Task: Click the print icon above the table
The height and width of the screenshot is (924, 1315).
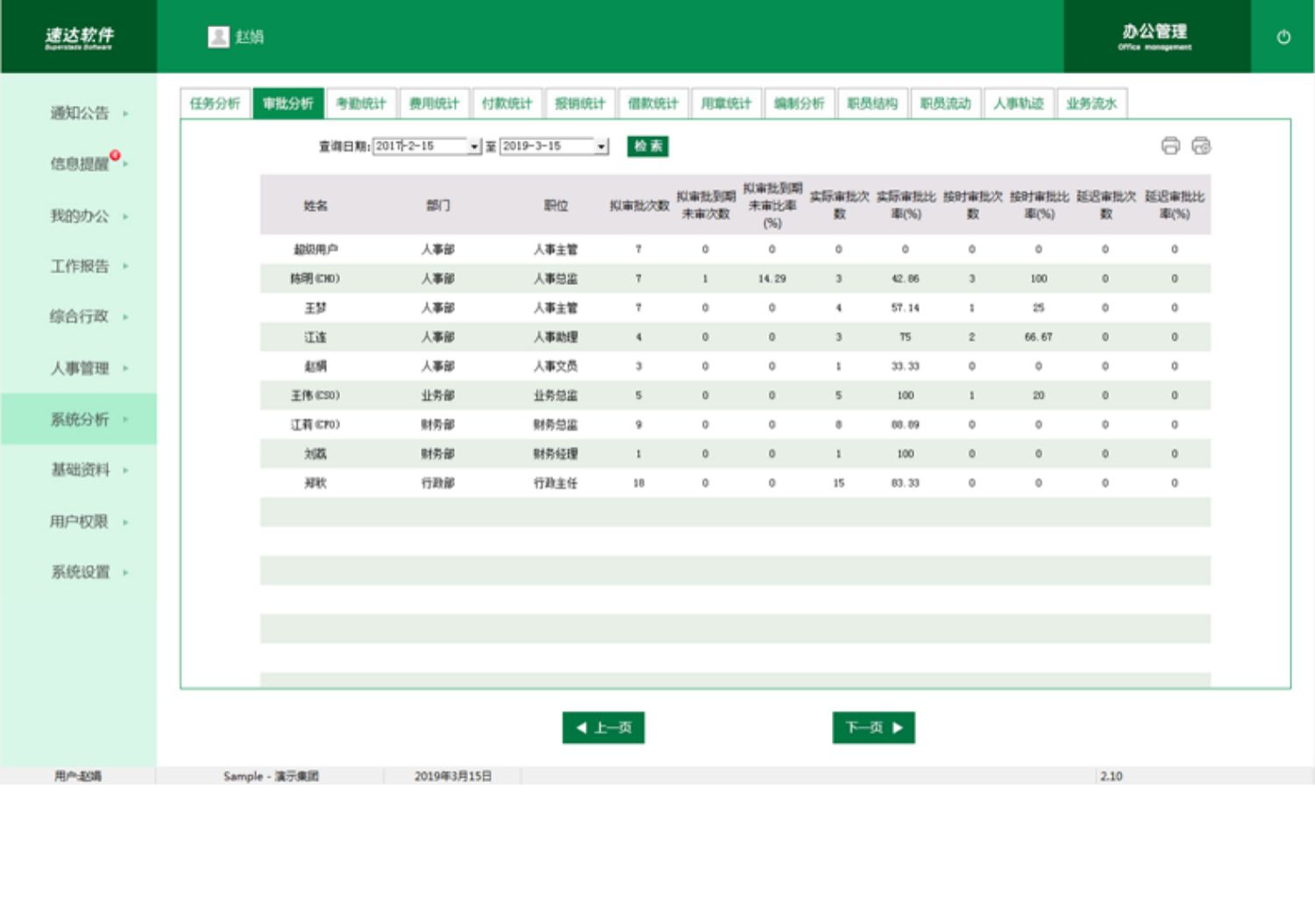Action: [1170, 146]
